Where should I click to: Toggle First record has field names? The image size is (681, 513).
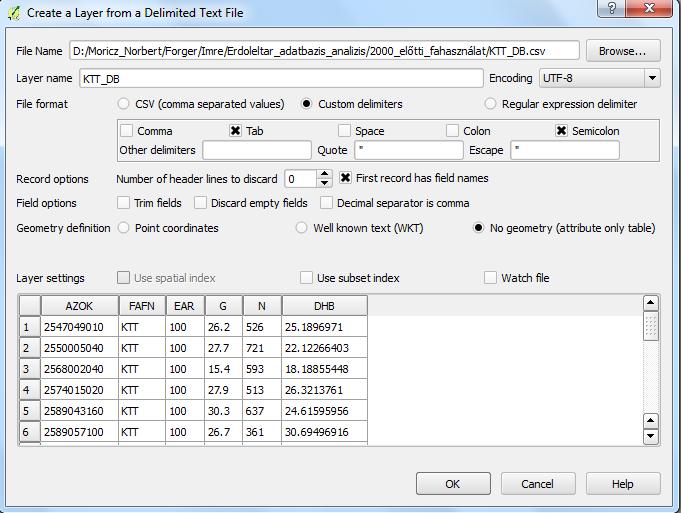click(345, 178)
